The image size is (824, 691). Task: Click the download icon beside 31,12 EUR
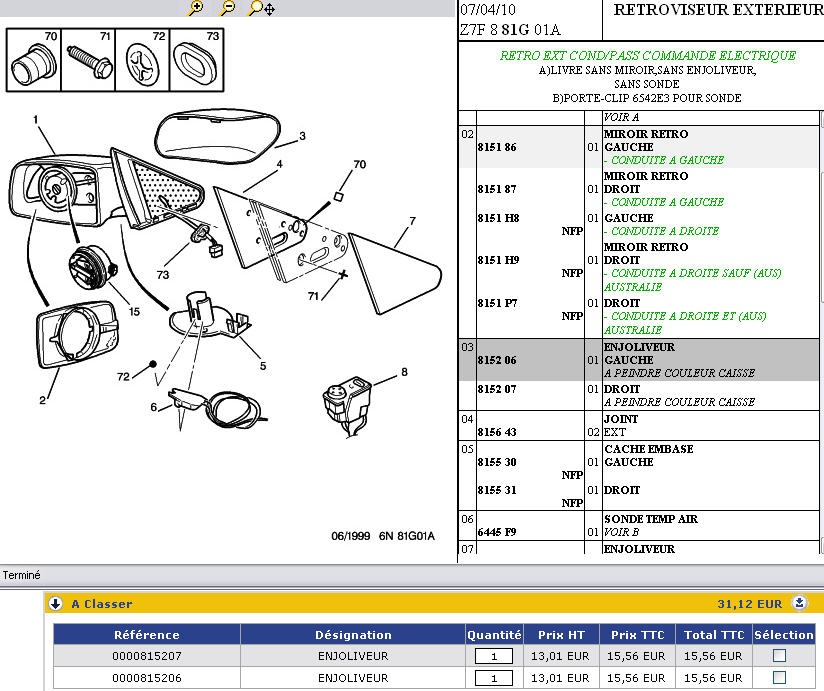pyautogui.click(x=799, y=603)
